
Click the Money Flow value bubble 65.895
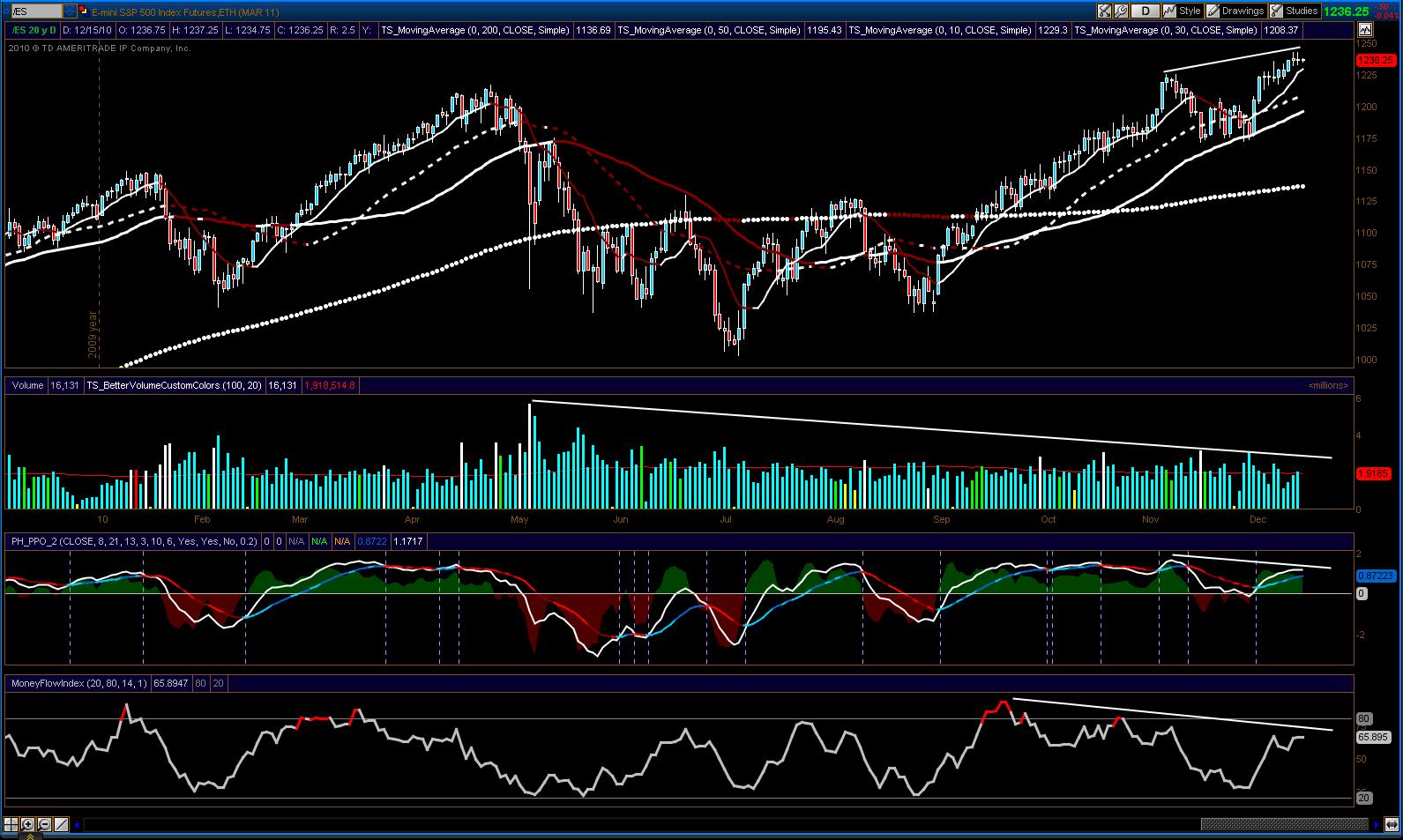click(1373, 737)
